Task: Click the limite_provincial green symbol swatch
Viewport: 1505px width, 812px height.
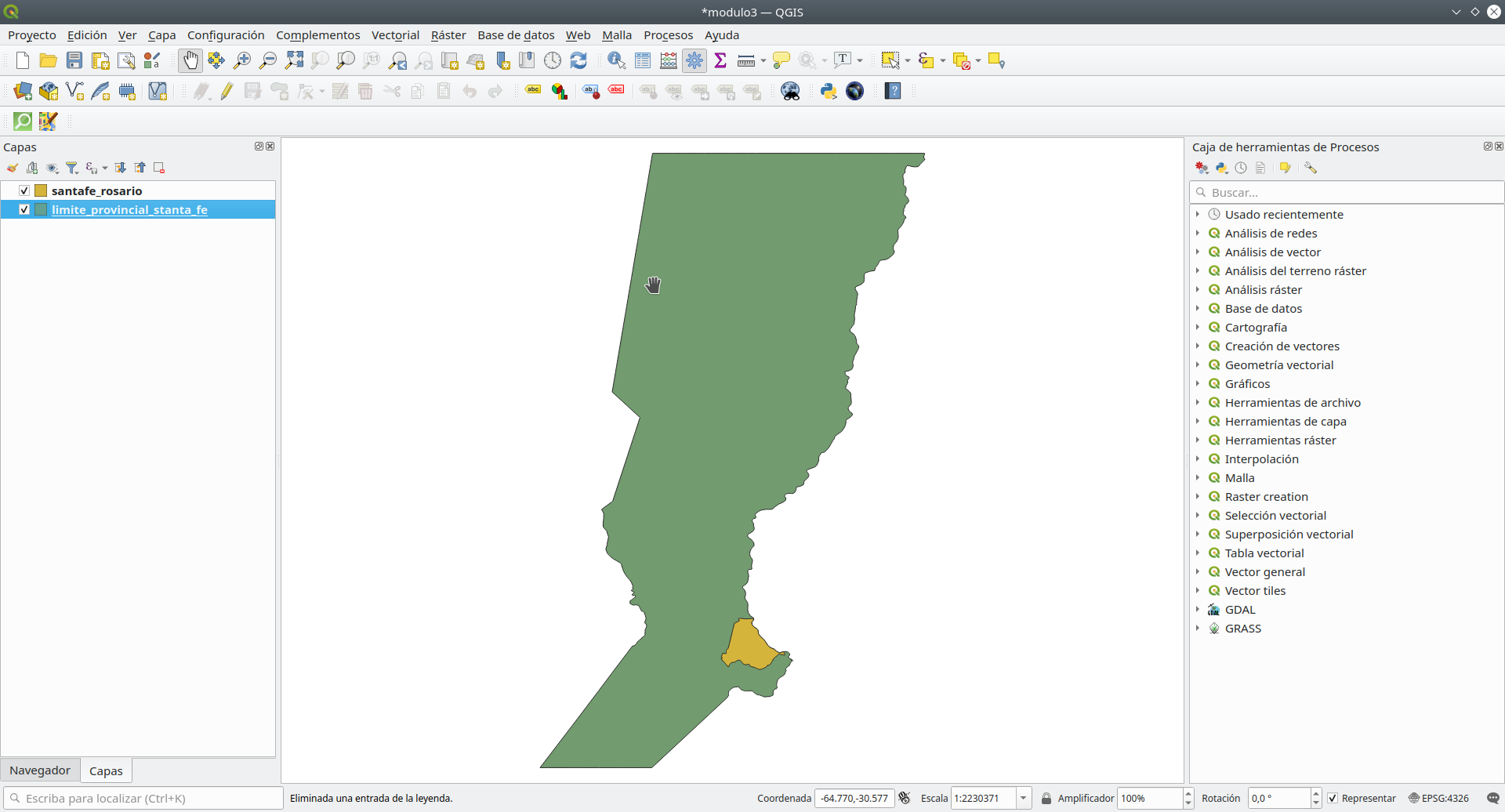Action: pos(41,209)
